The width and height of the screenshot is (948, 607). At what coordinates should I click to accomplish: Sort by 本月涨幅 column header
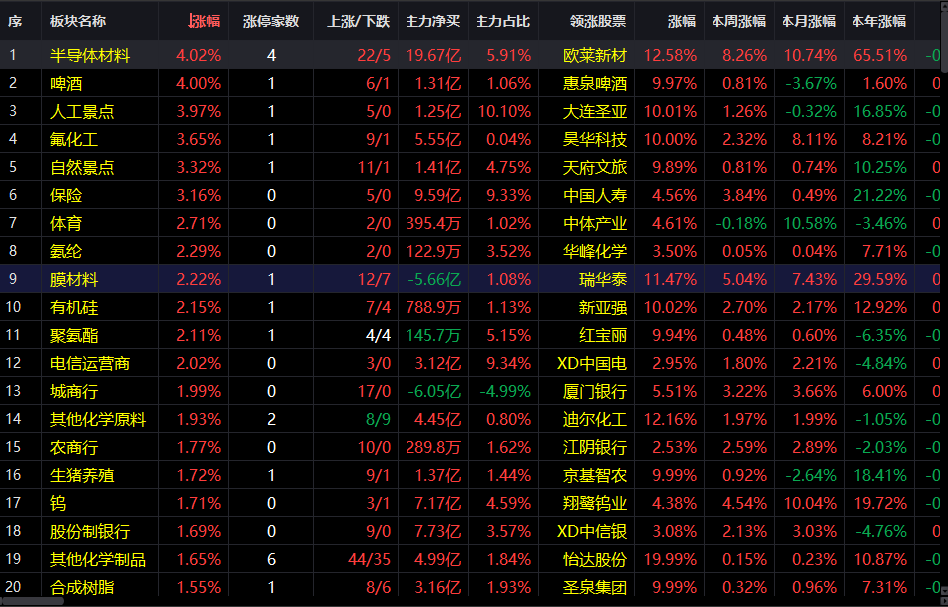[809, 21]
